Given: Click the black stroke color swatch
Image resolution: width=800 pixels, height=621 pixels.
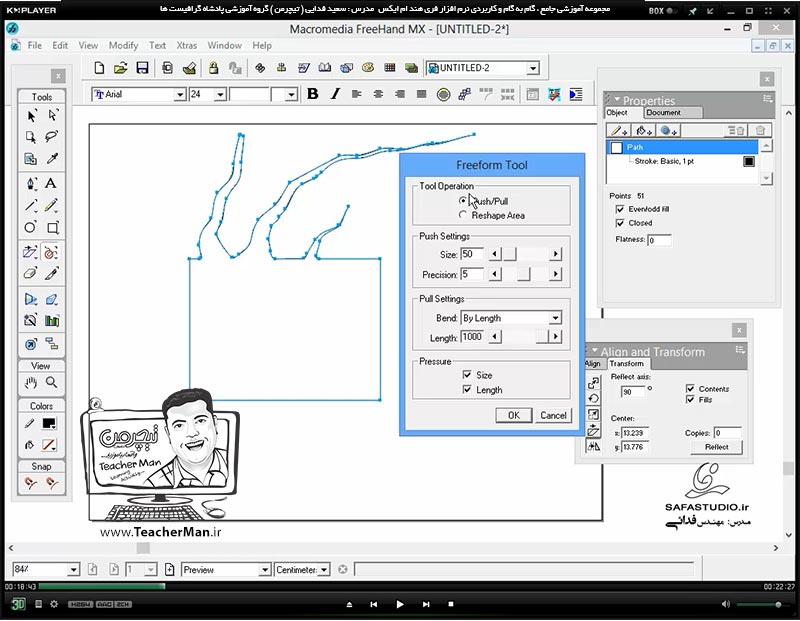Looking at the screenshot, I should [x=748, y=161].
